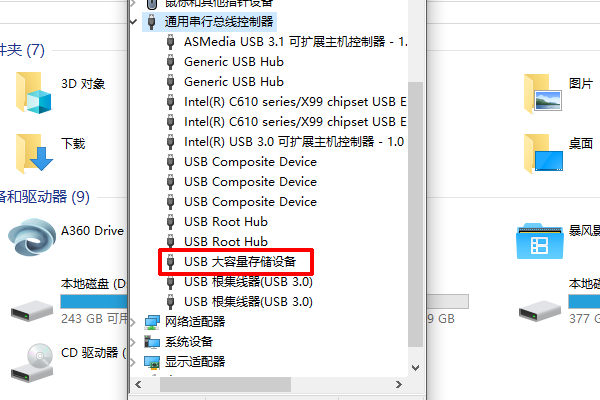Open the 图片 folder icon
The height and width of the screenshot is (400, 600).
(543, 93)
